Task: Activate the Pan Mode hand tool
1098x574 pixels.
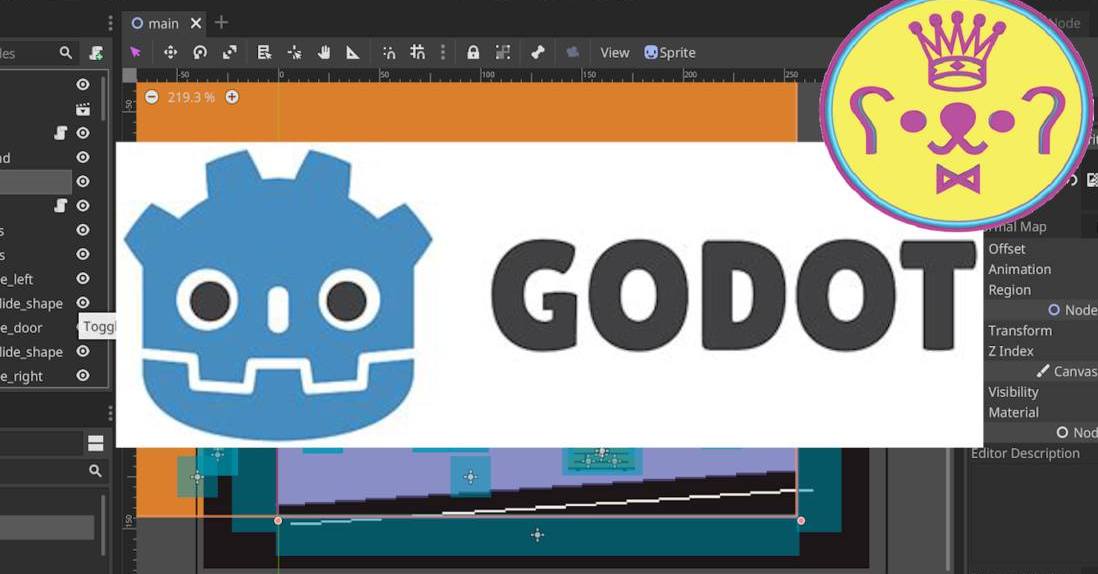Action: click(324, 52)
